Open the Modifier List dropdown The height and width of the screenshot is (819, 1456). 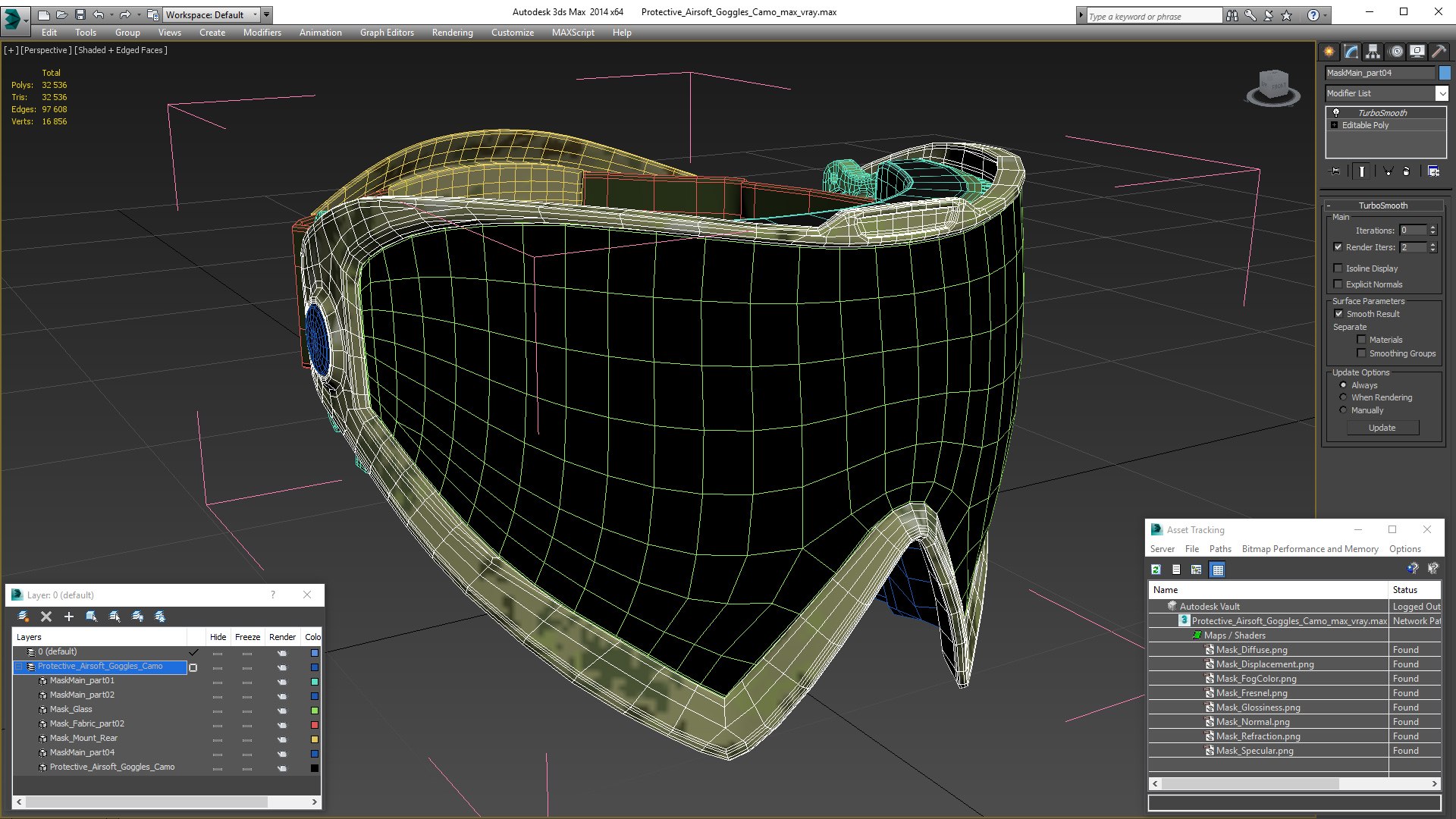click(1442, 93)
